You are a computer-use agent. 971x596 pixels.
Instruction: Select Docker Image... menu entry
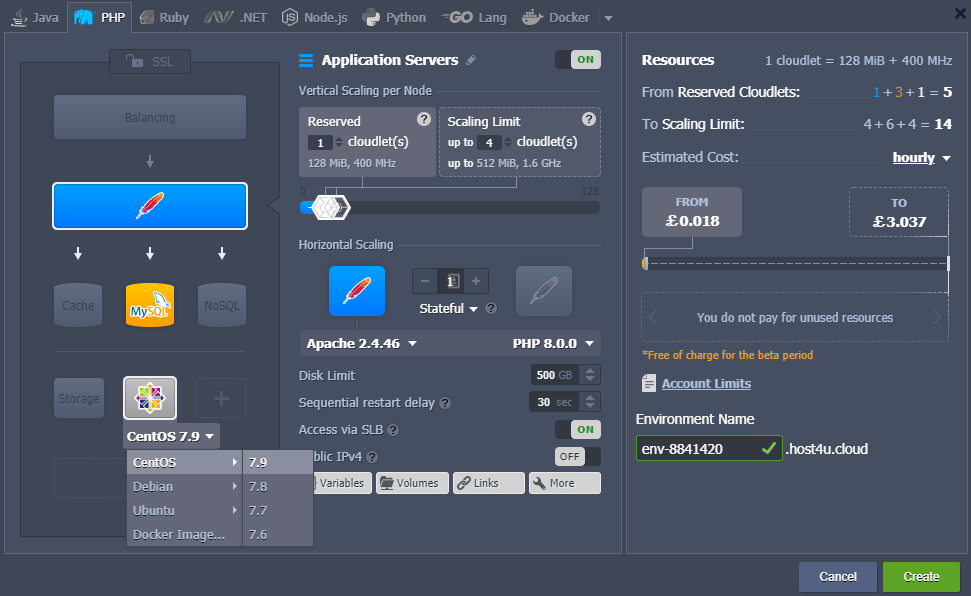185,534
